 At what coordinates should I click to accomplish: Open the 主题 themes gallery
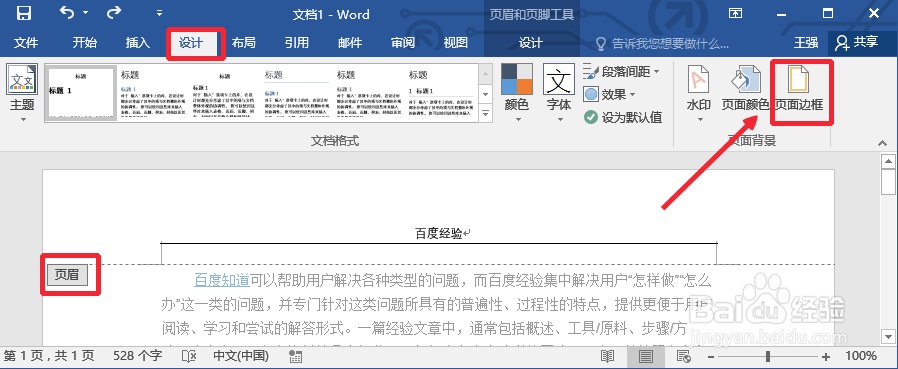(x=22, y=93)
